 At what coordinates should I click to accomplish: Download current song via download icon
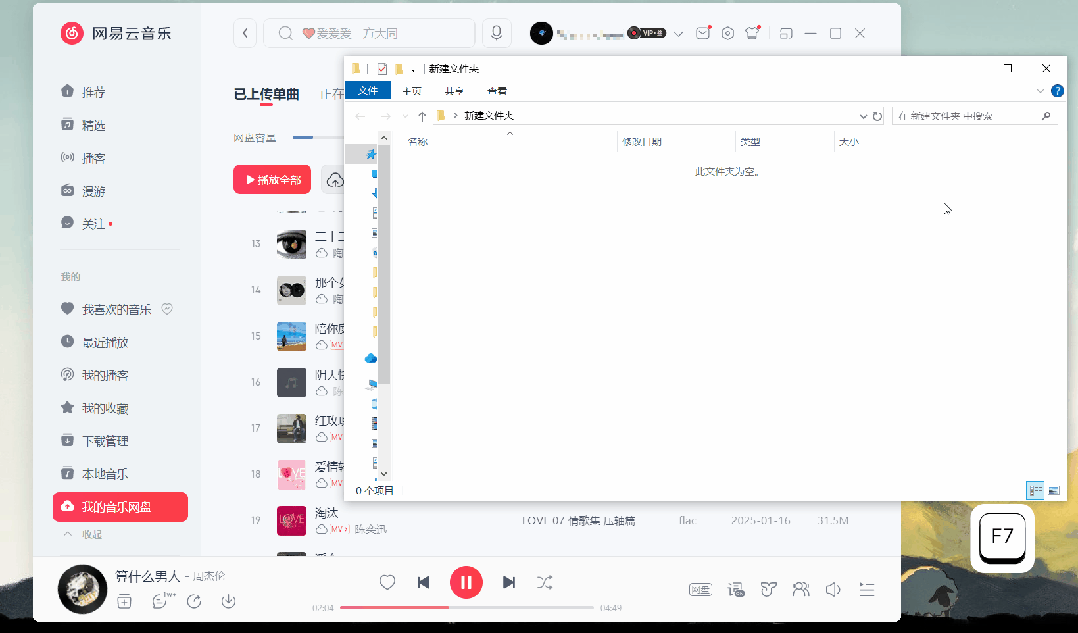pyautogui.click(x=229, y=602)
